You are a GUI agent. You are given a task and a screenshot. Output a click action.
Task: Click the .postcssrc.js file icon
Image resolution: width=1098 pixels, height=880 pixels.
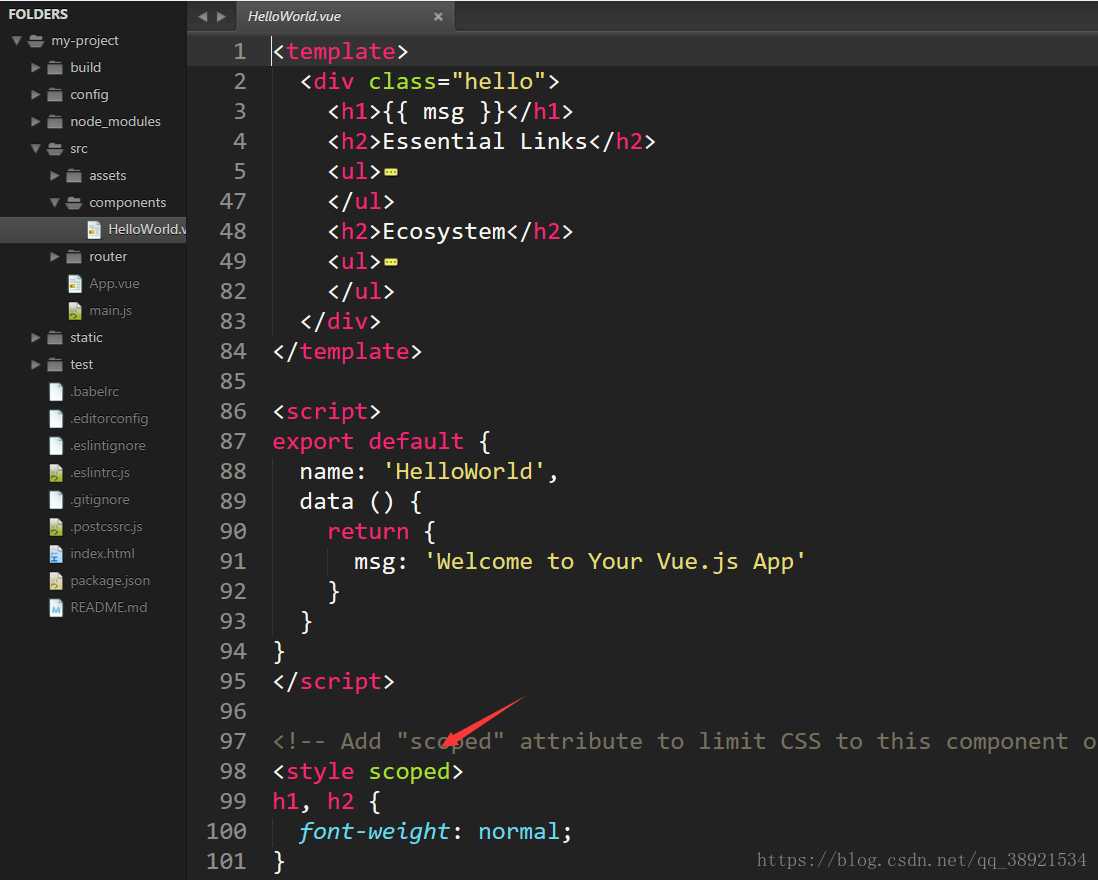[56, 526]
